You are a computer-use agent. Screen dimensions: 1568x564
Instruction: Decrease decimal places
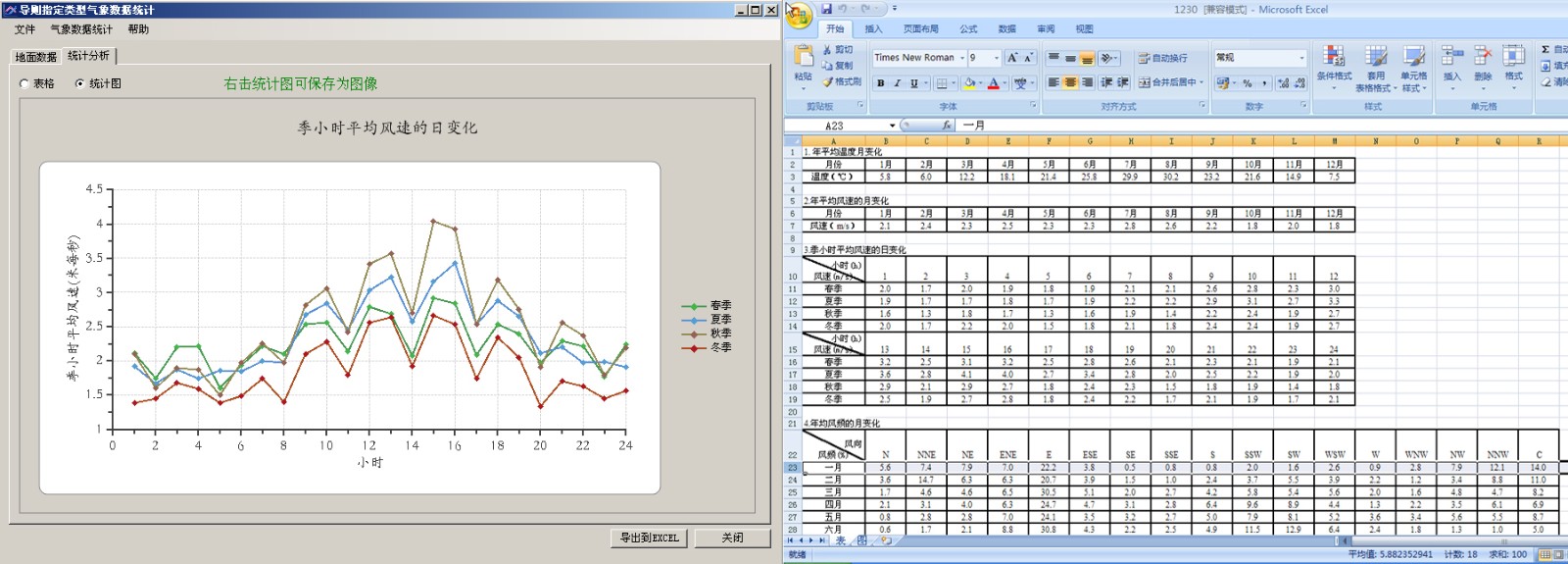1300,83
